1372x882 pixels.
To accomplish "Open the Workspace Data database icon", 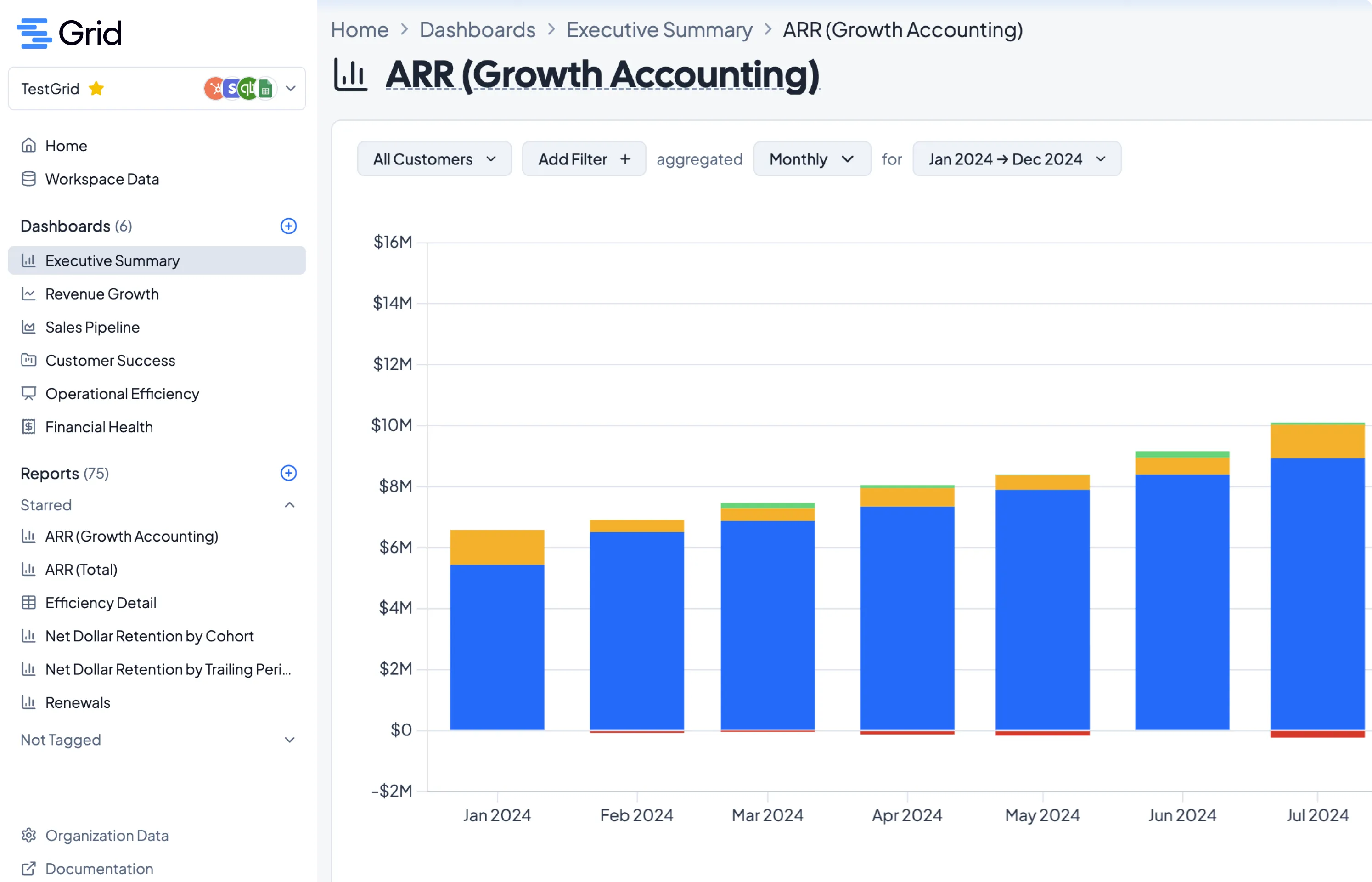I will click(28, 179).
